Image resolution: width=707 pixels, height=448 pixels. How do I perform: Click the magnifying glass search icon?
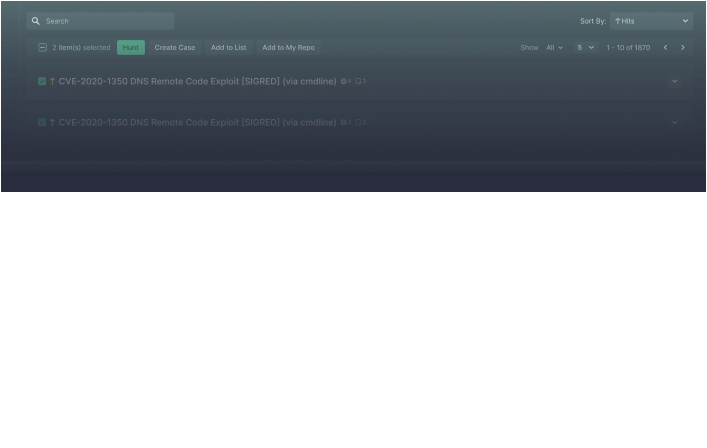coord(36,21)
